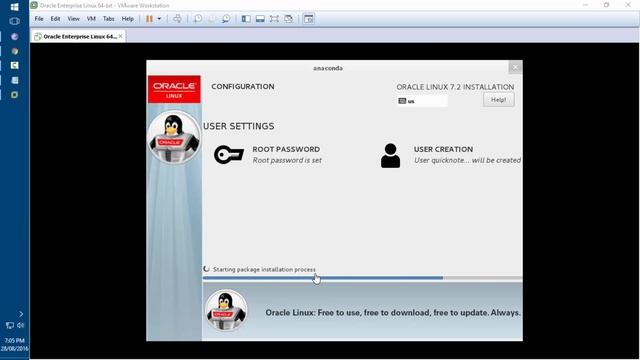Image resolution: width=640 pixels, height=360 pixels.
Task: Click 'Root password is set' status text
Action: tap(287, 160)
